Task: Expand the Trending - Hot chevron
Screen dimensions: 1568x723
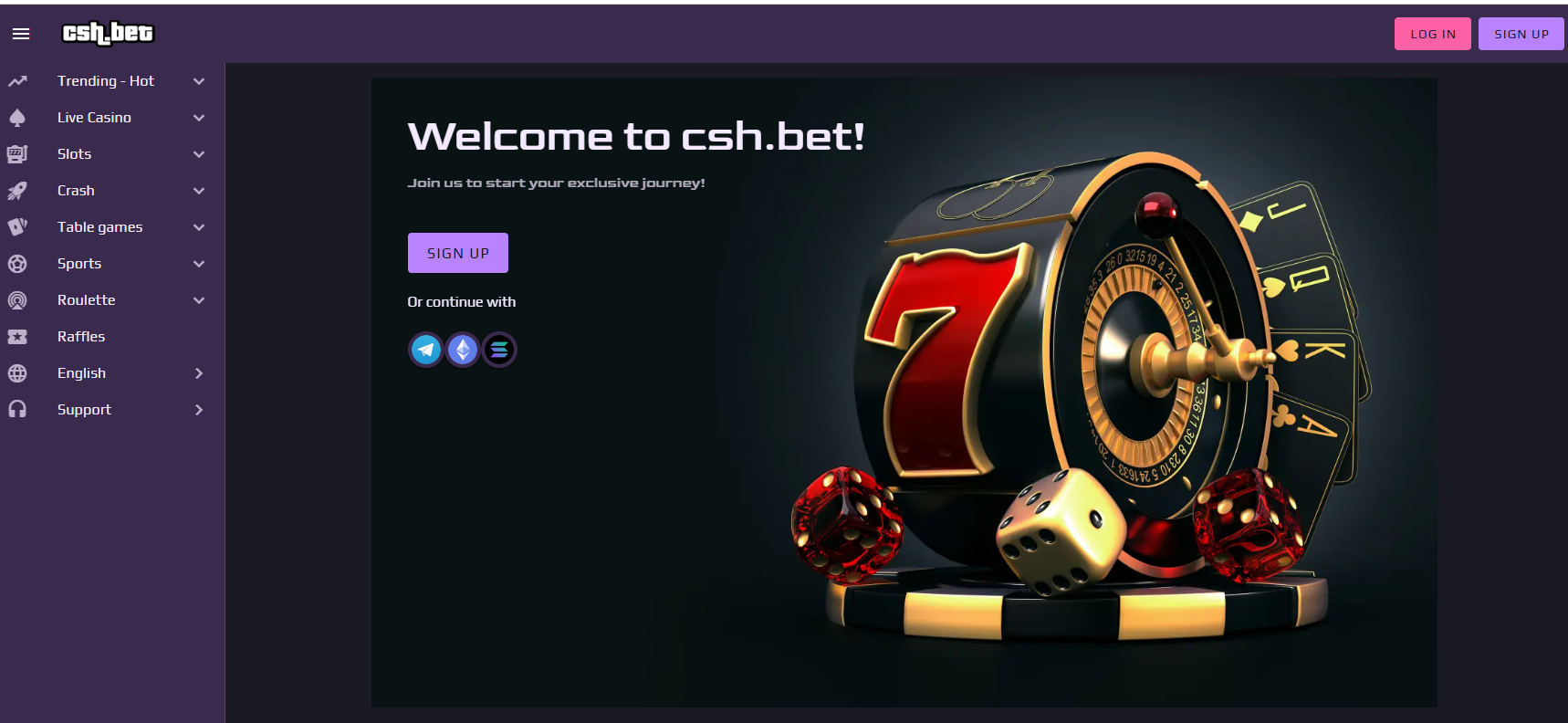Action: coord(199,81)
